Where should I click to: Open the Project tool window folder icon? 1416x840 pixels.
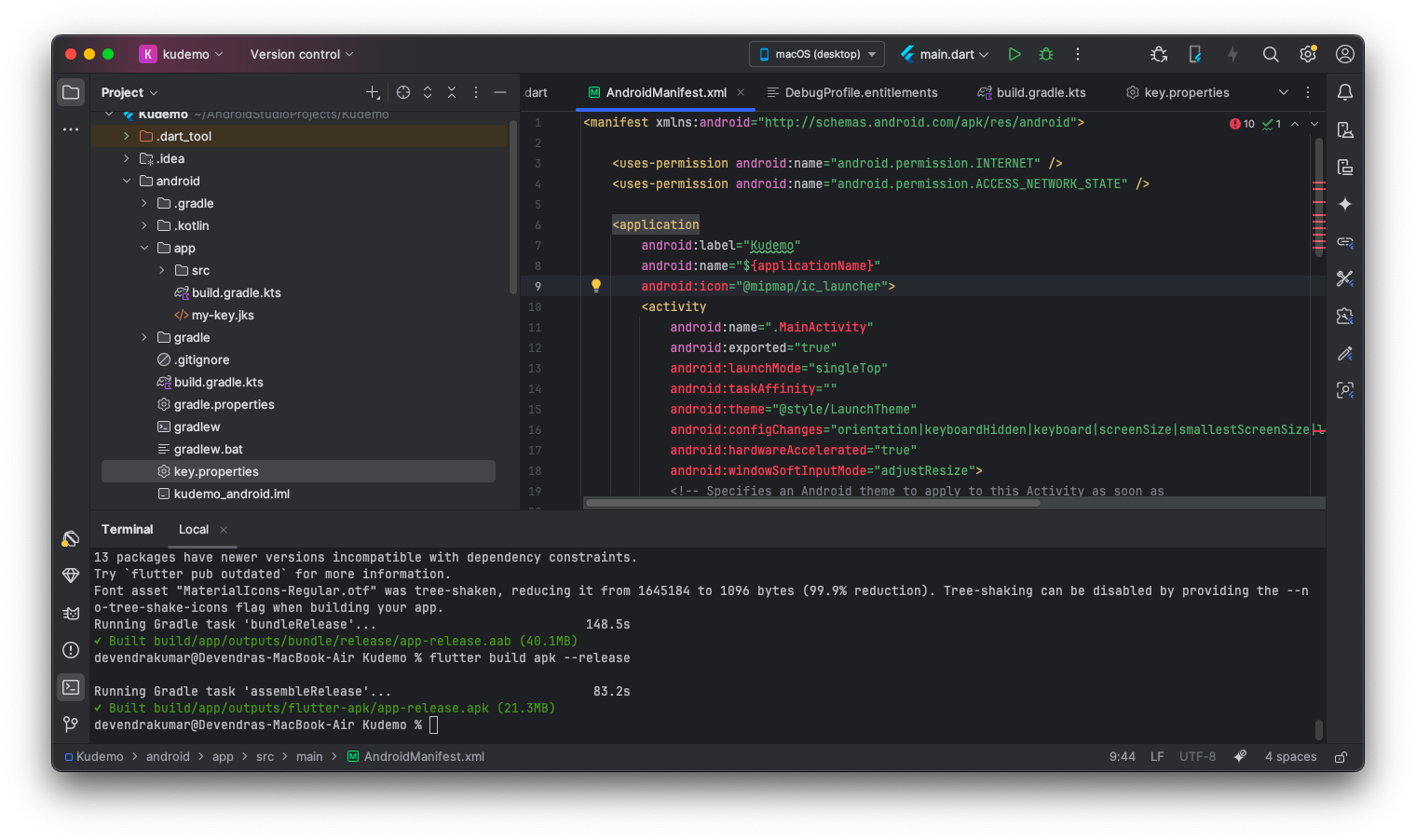(x=71, y=92)
